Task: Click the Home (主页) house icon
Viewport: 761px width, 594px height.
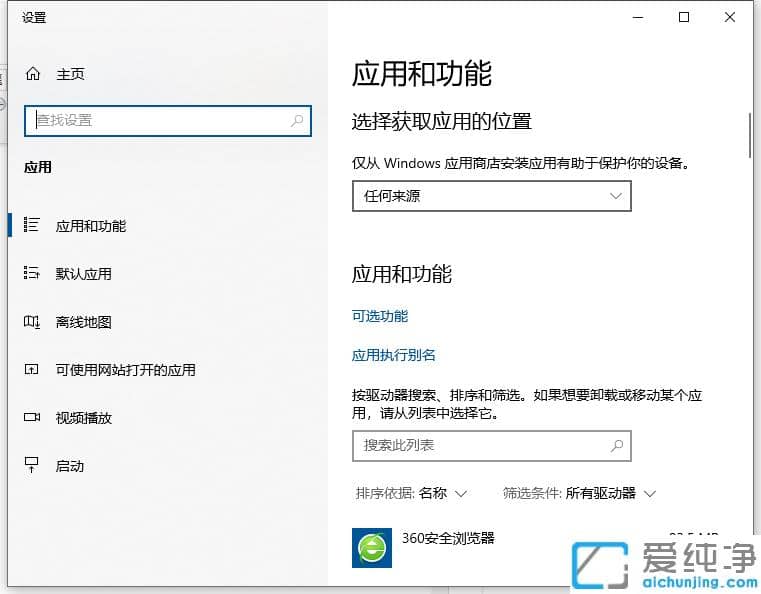Action: tap(33, 74)
